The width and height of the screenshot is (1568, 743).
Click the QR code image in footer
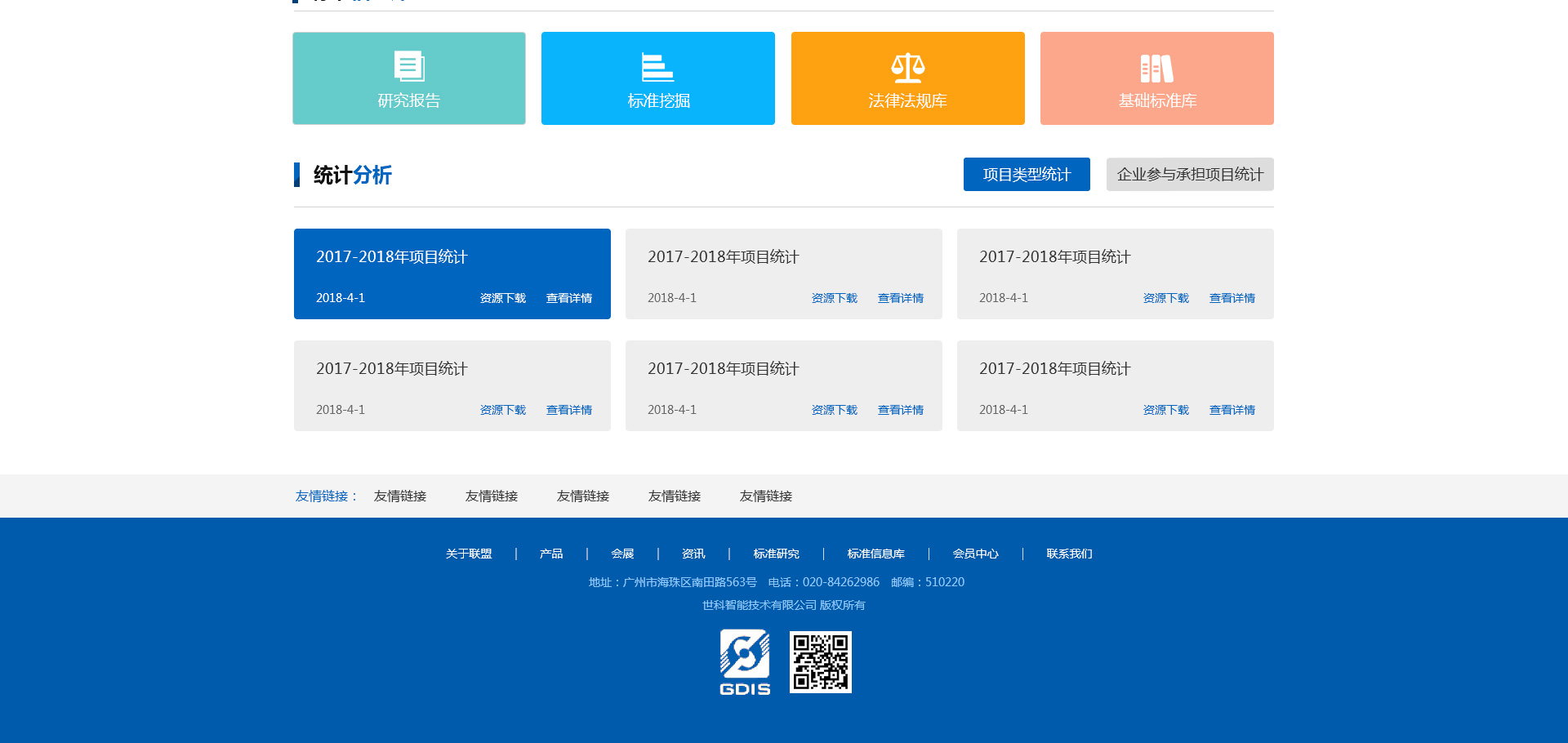[x=820, y=662]
